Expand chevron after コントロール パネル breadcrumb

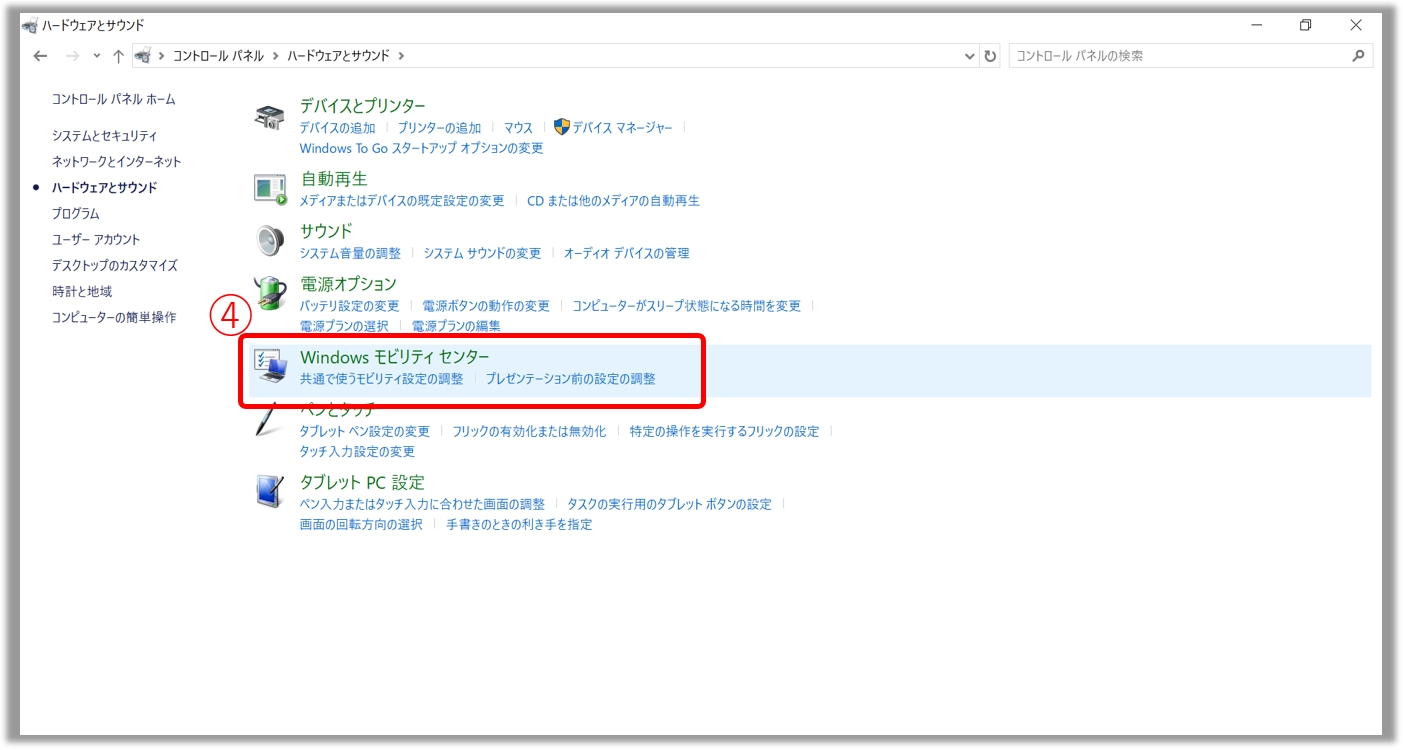pos(275,56)
